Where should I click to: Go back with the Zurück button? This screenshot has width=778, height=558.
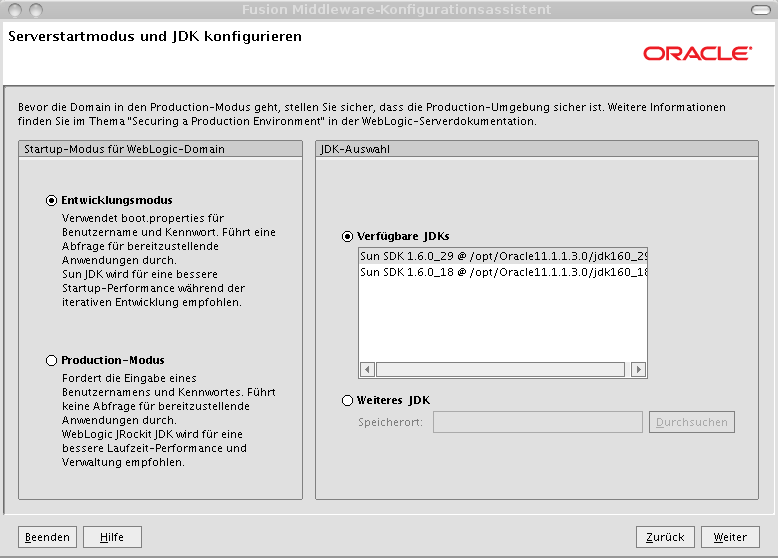point(665,537)
